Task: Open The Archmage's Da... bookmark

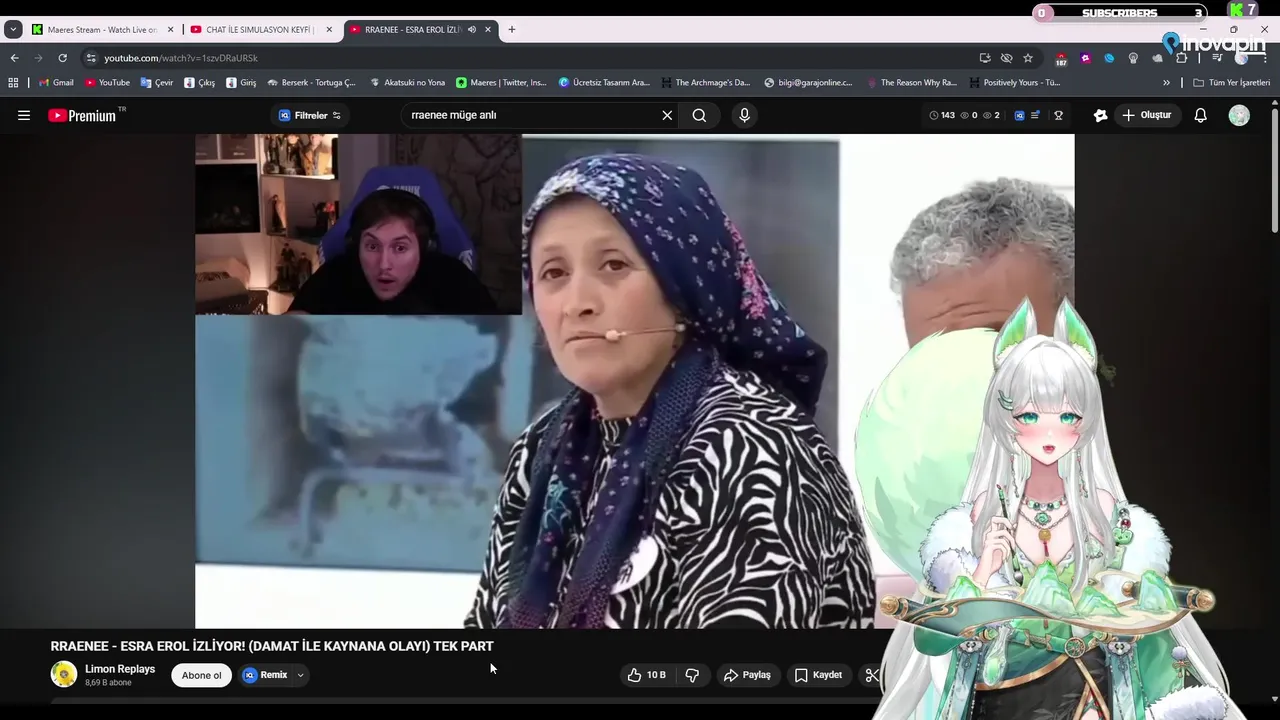Action: pyautogui.click(x=705, y=83)
